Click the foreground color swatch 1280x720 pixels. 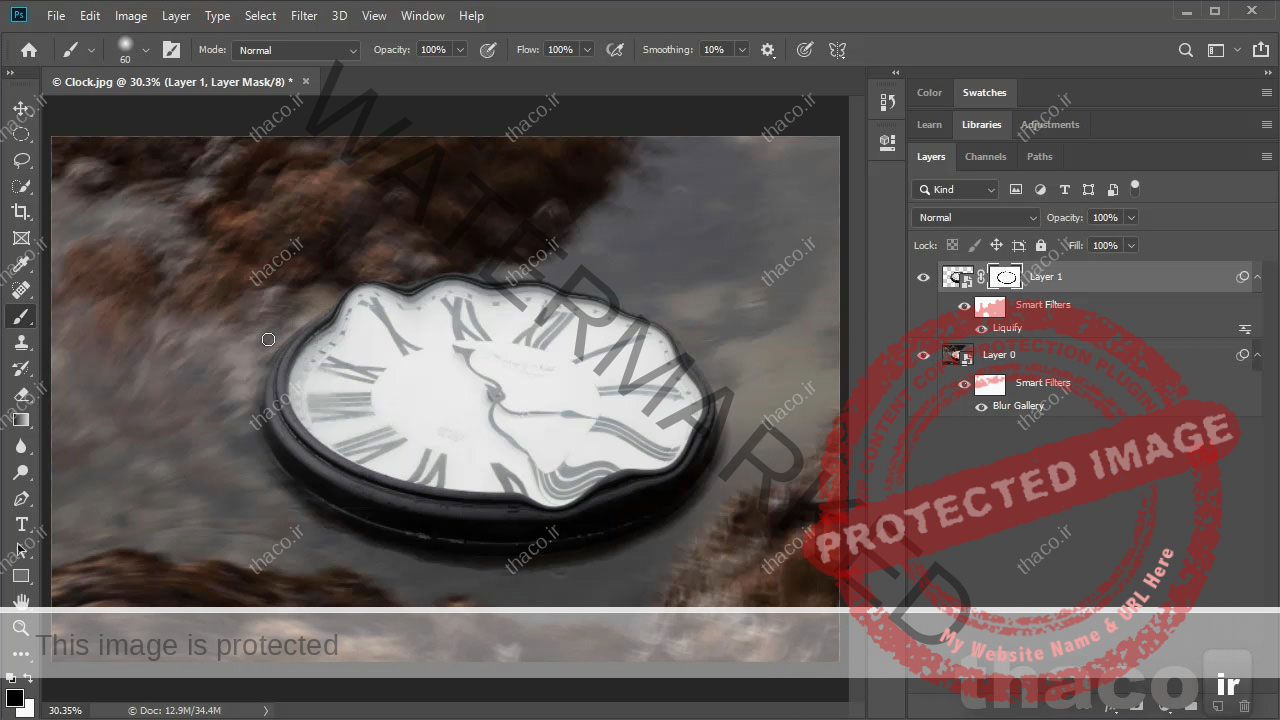pos(14,698)
